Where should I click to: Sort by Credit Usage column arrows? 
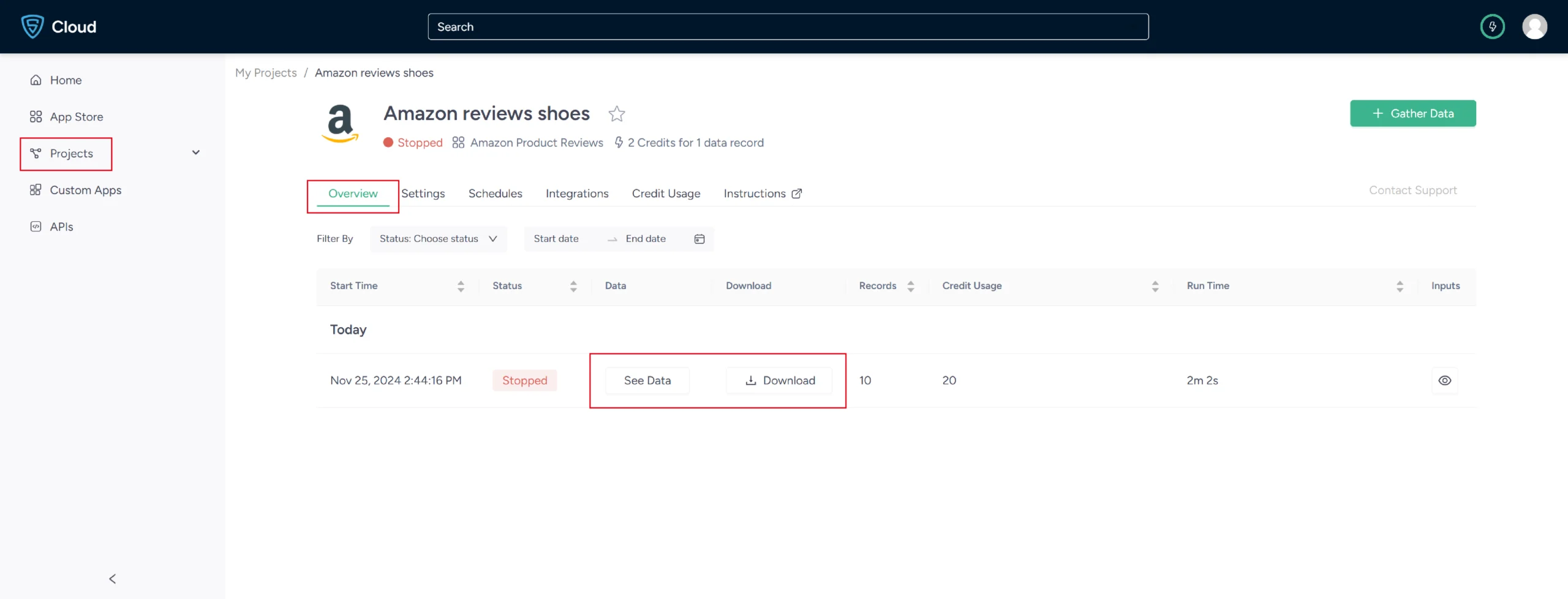1155,286
